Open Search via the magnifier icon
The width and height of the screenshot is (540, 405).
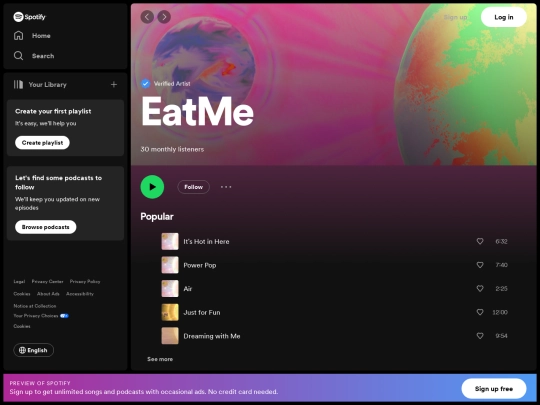(19, 56)
